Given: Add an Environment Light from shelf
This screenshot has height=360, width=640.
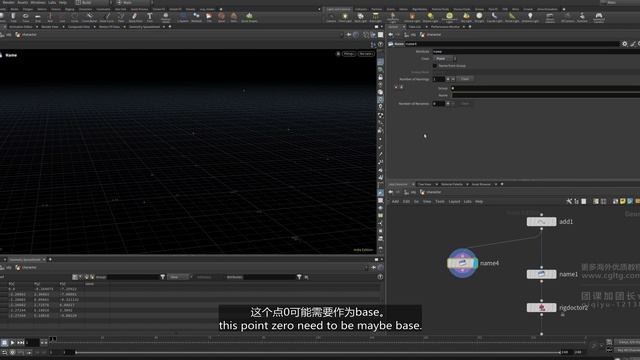Looking at the screenshot, I should [449, 17].
